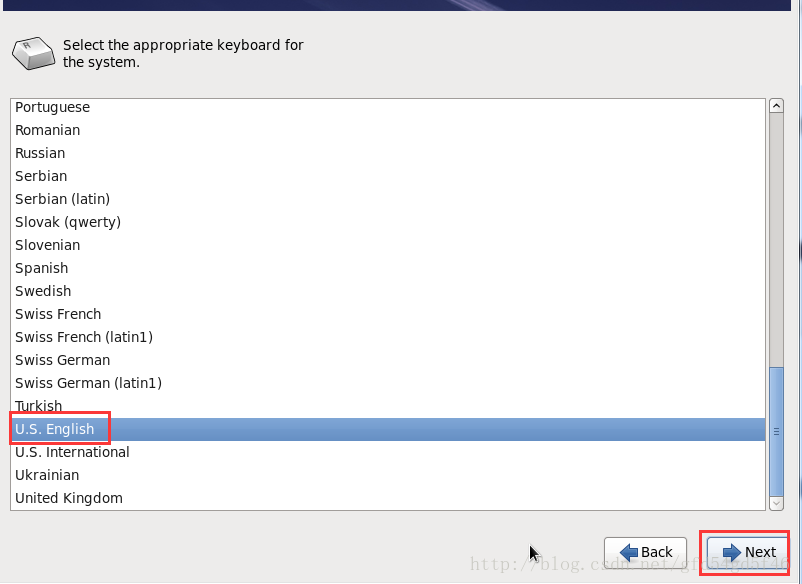Pick the Turkish keyboard layout
Image resolution: width=802 pixels, height=584 pixels.
click(x=39, y=406)
